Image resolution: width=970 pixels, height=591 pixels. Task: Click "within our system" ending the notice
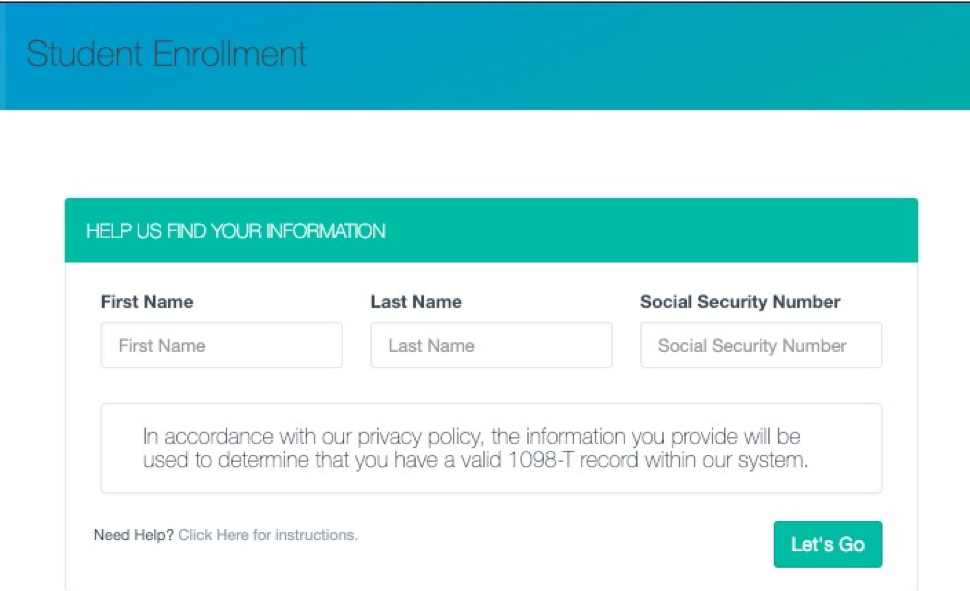click(x=740, y=461)
